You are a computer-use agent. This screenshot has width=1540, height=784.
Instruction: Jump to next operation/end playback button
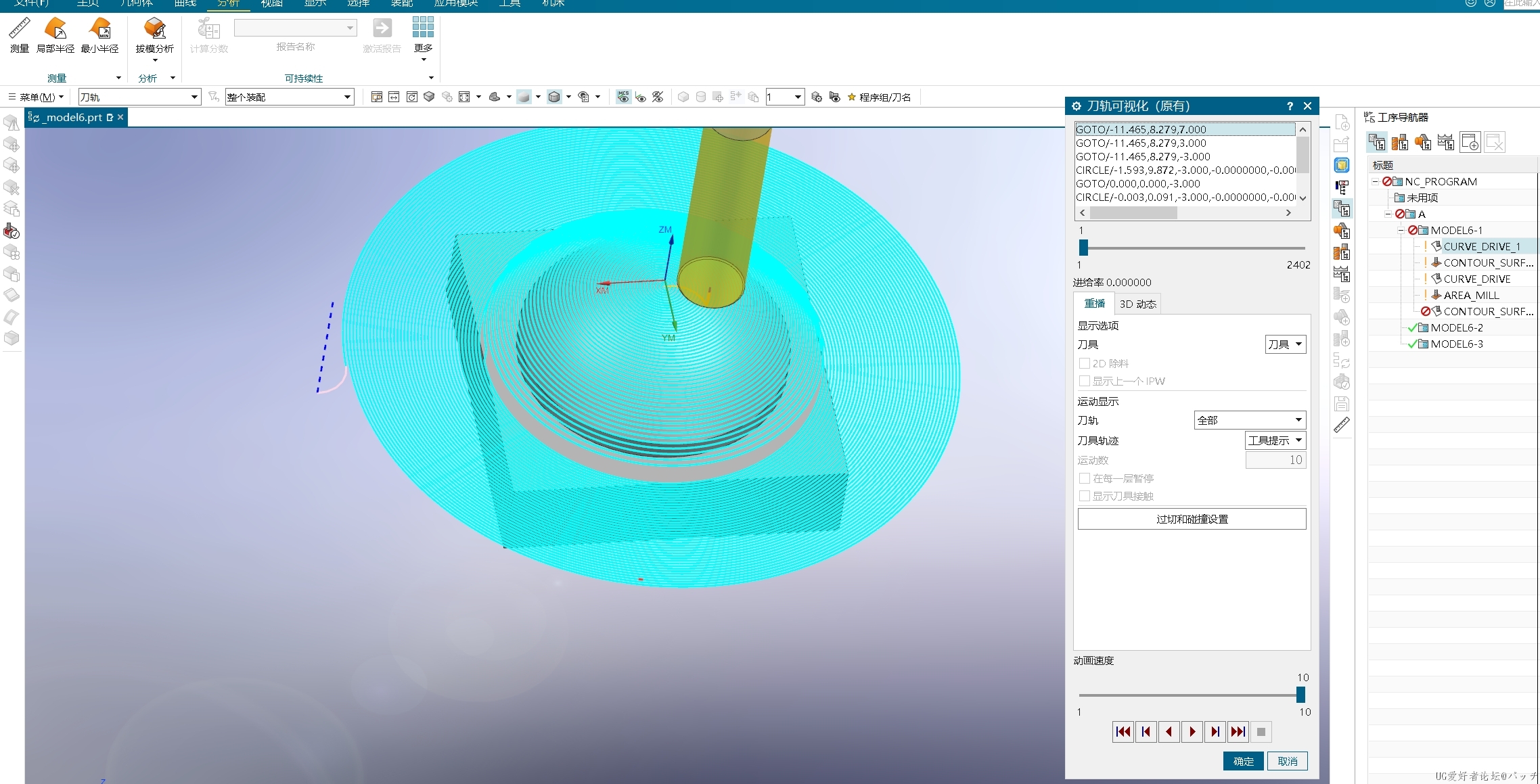pyautogui.click(x=1238, y=731)
